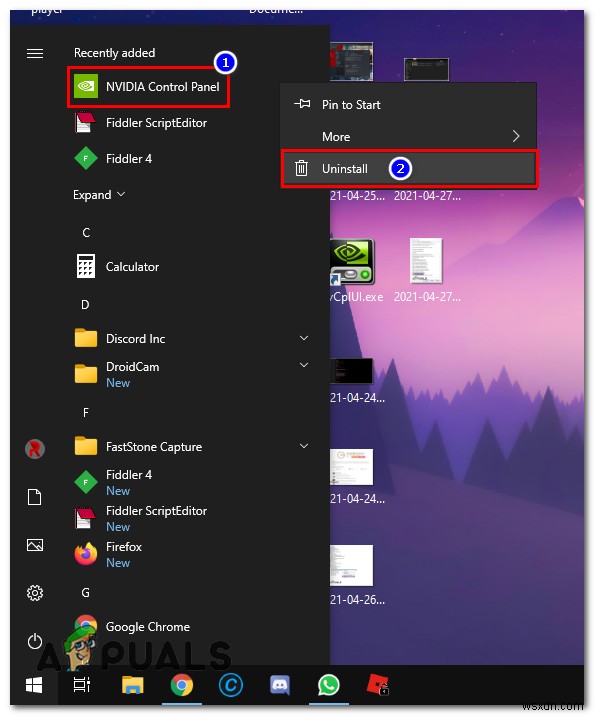The image size is (595, 716).
Task: Open Task View on the taskbar
Action: tap(82, 685)
